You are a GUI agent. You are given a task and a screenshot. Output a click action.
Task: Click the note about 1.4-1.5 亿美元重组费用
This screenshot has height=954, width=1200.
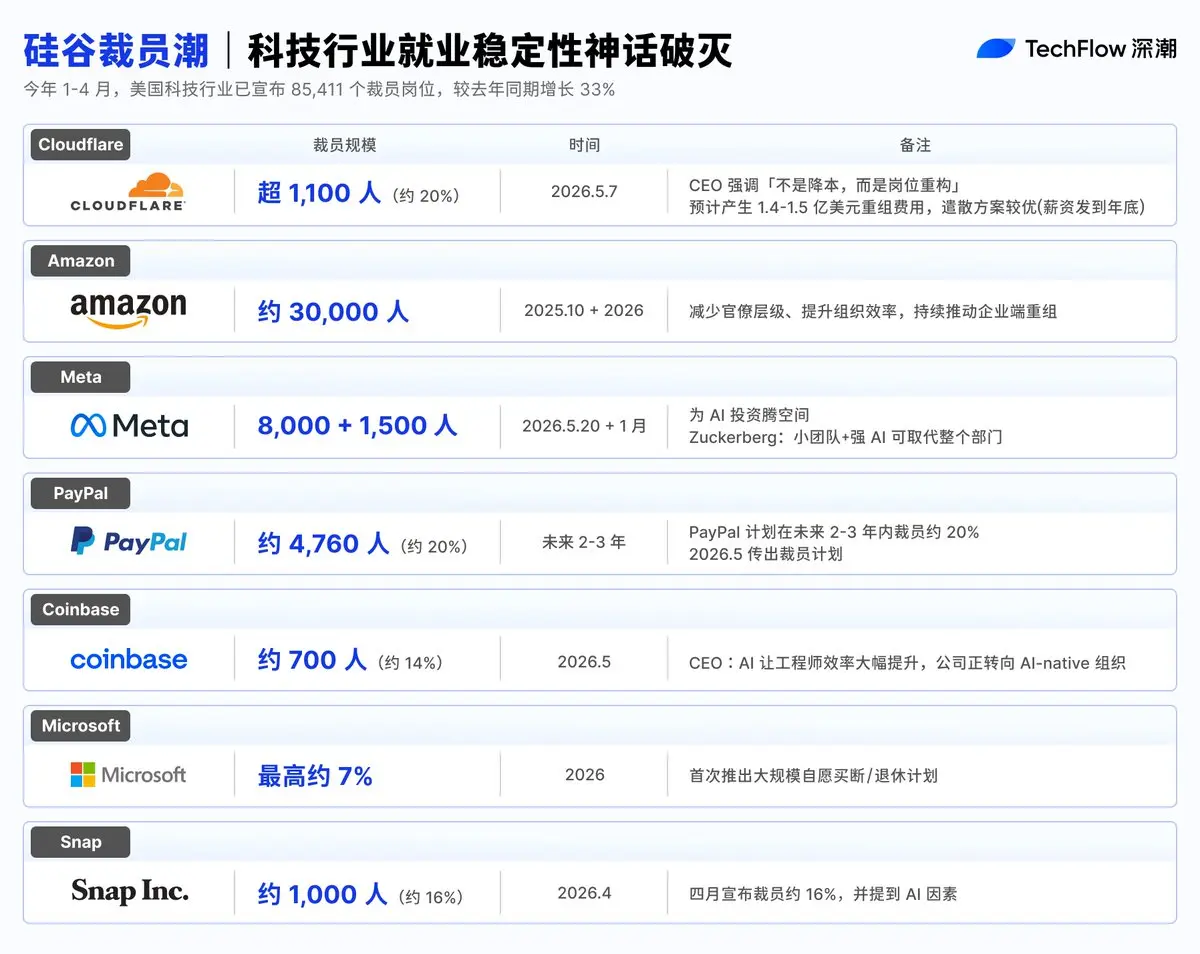(x=917, y=208)
